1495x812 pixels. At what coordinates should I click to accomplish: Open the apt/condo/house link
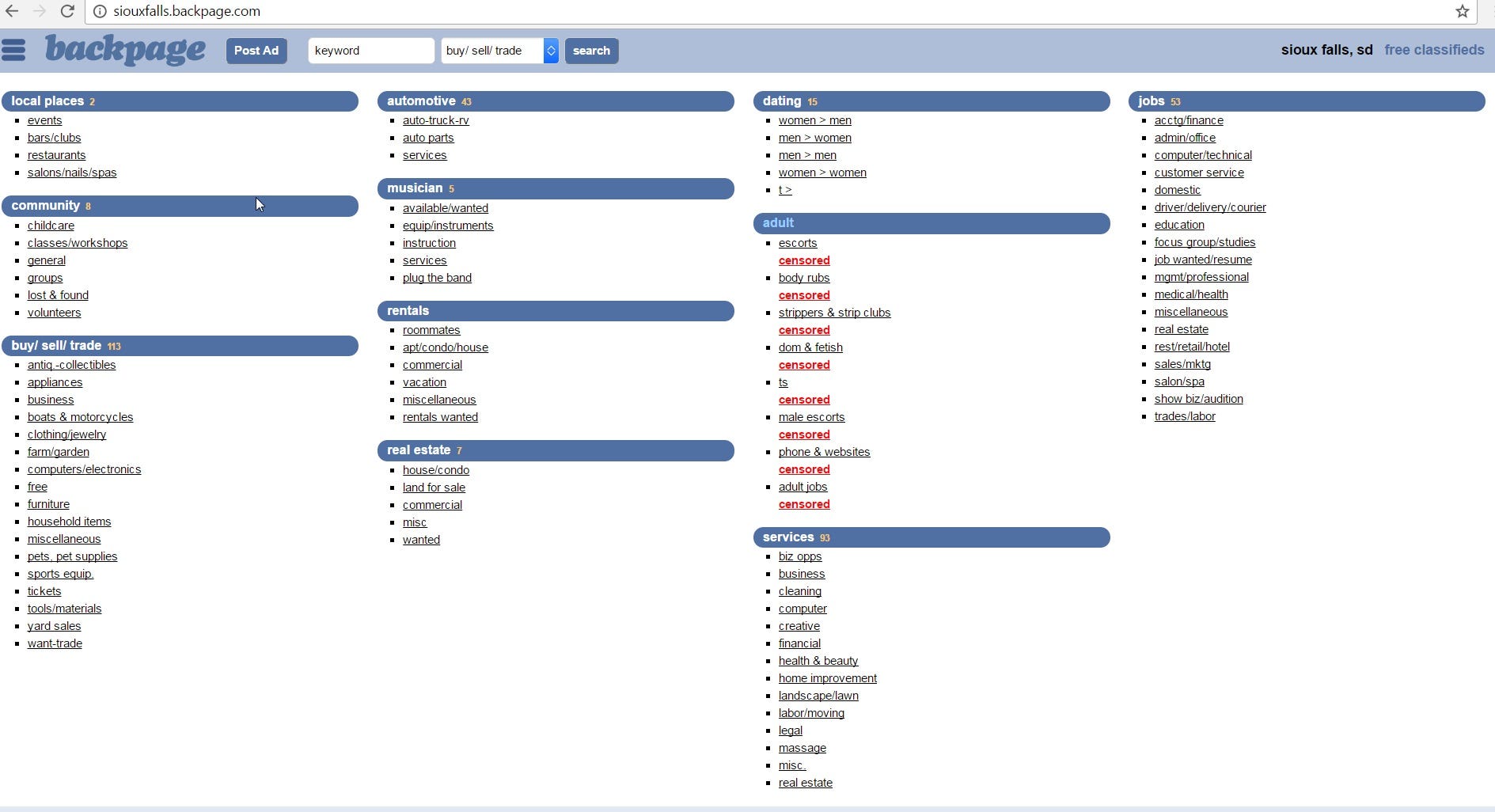(446, 347)
